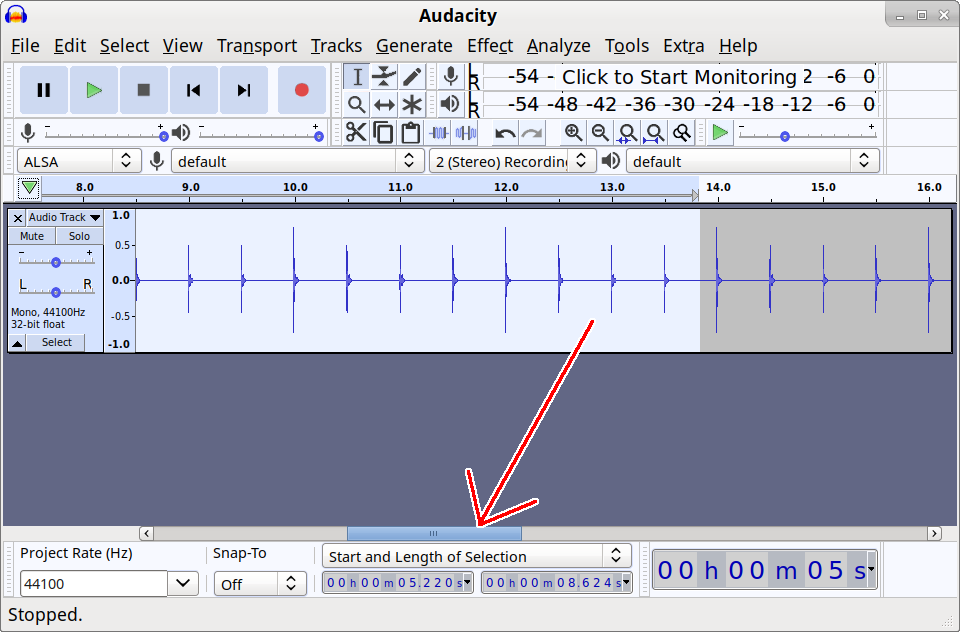Select the Selection (I-beam) tool
Screen dimensions: 960x632
356,77
